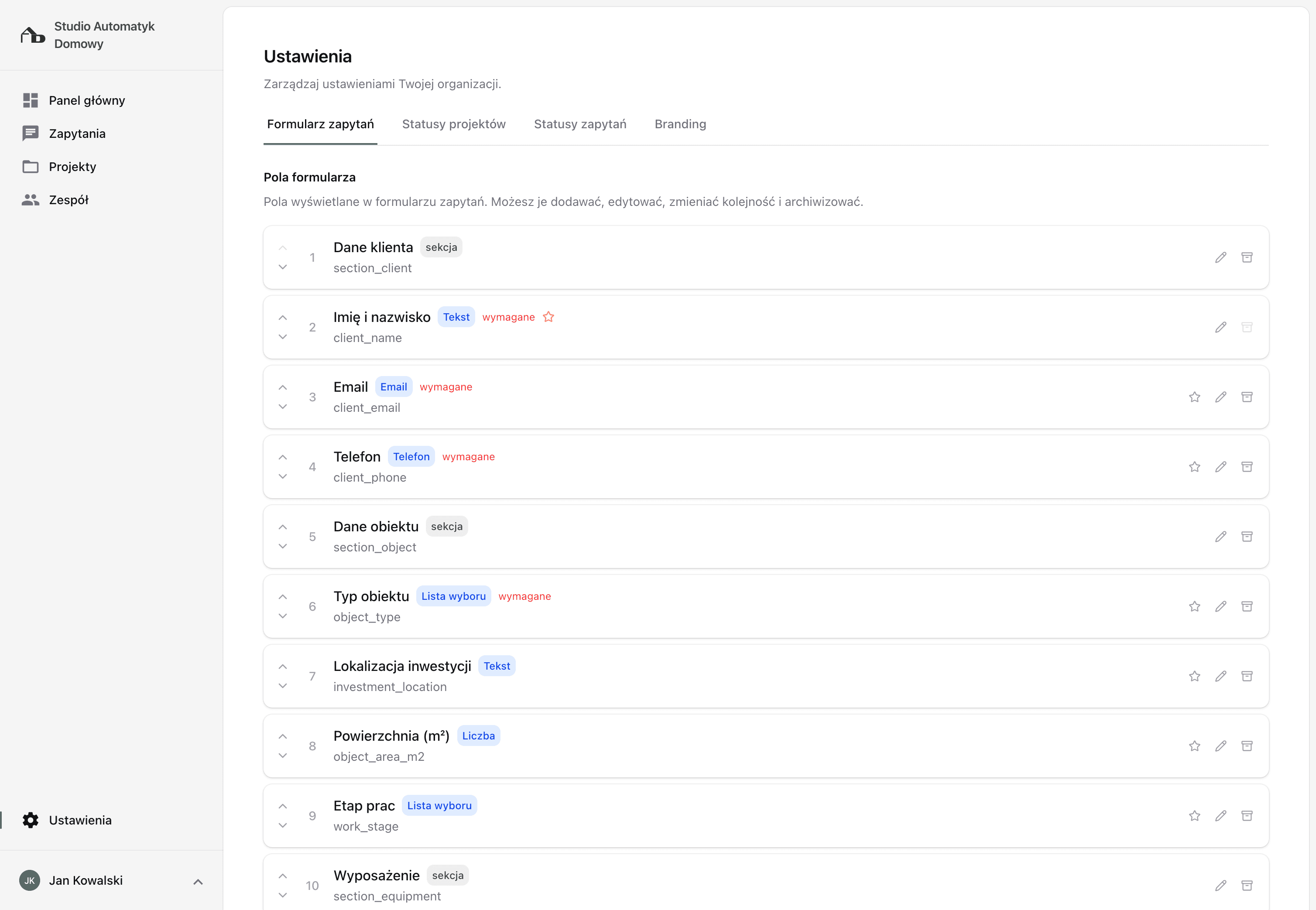Move Telefon field down with chevron
The image size is (1316, 910).
pyautogui.click(x=283, y=477)
